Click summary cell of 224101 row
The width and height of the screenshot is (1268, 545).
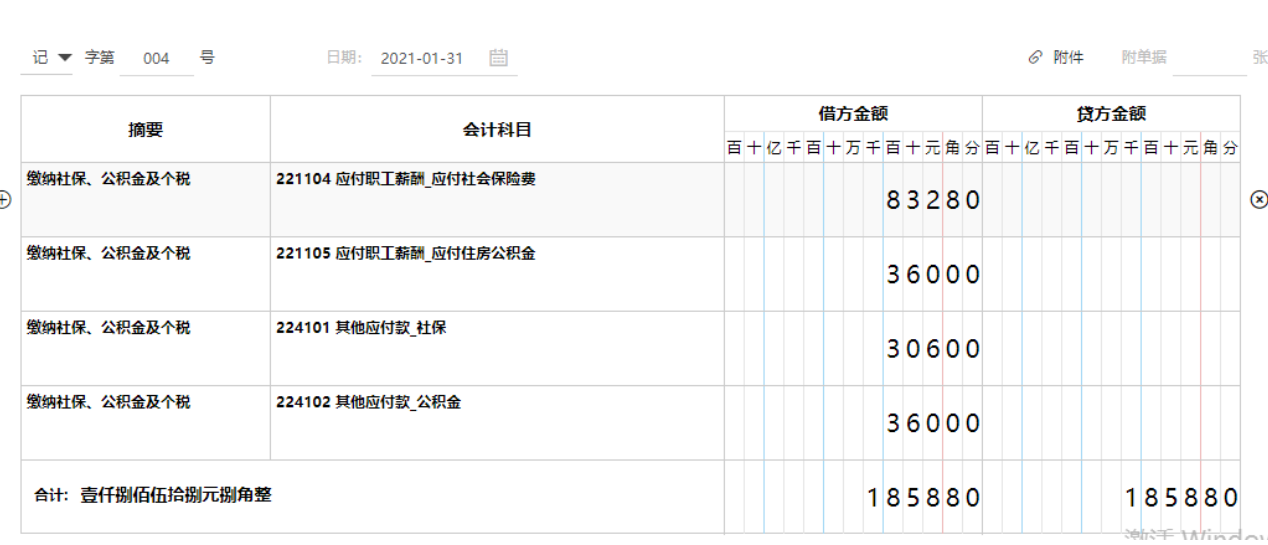(146, 348)
